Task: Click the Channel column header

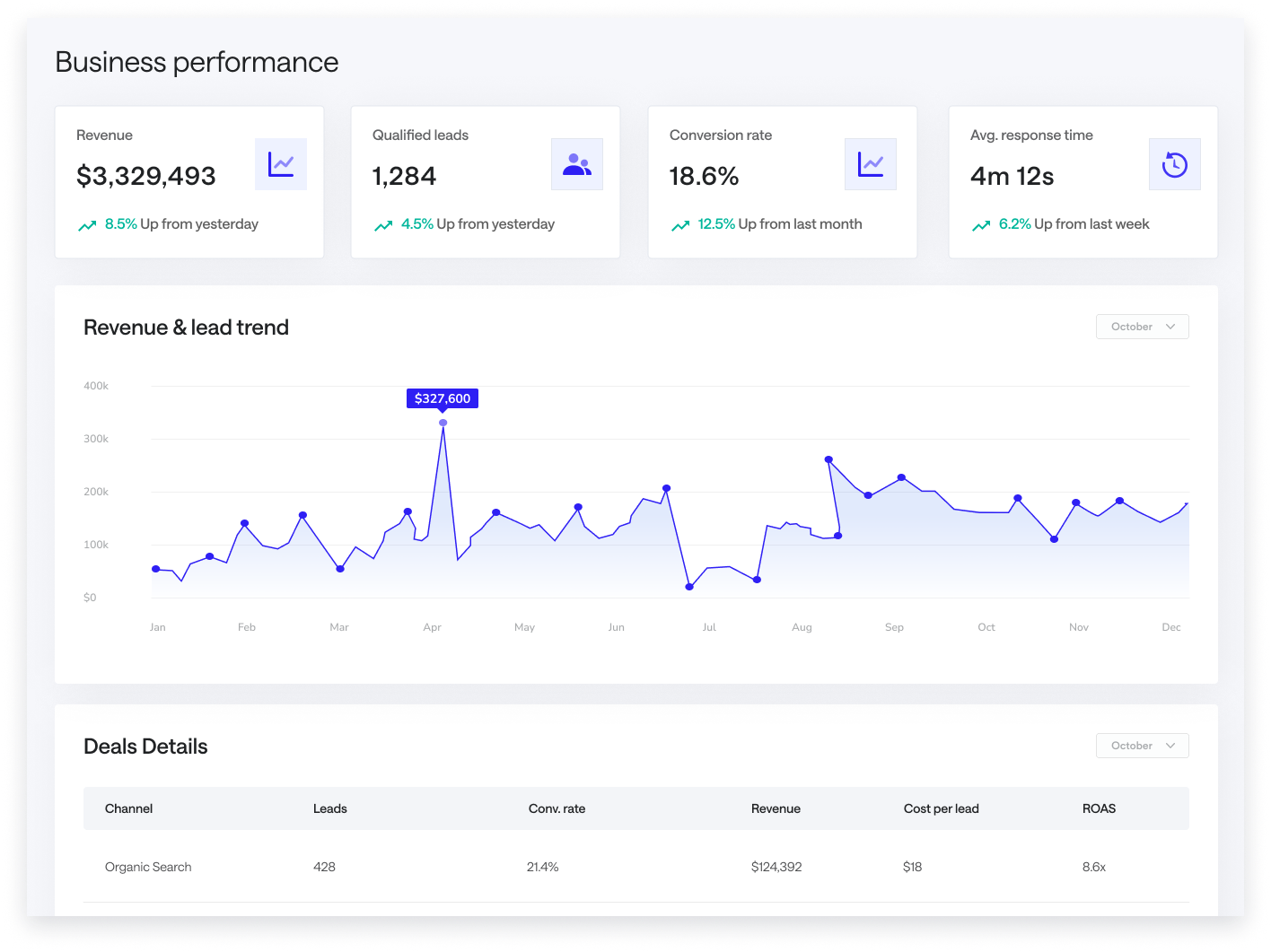Action: pos(128,808)
